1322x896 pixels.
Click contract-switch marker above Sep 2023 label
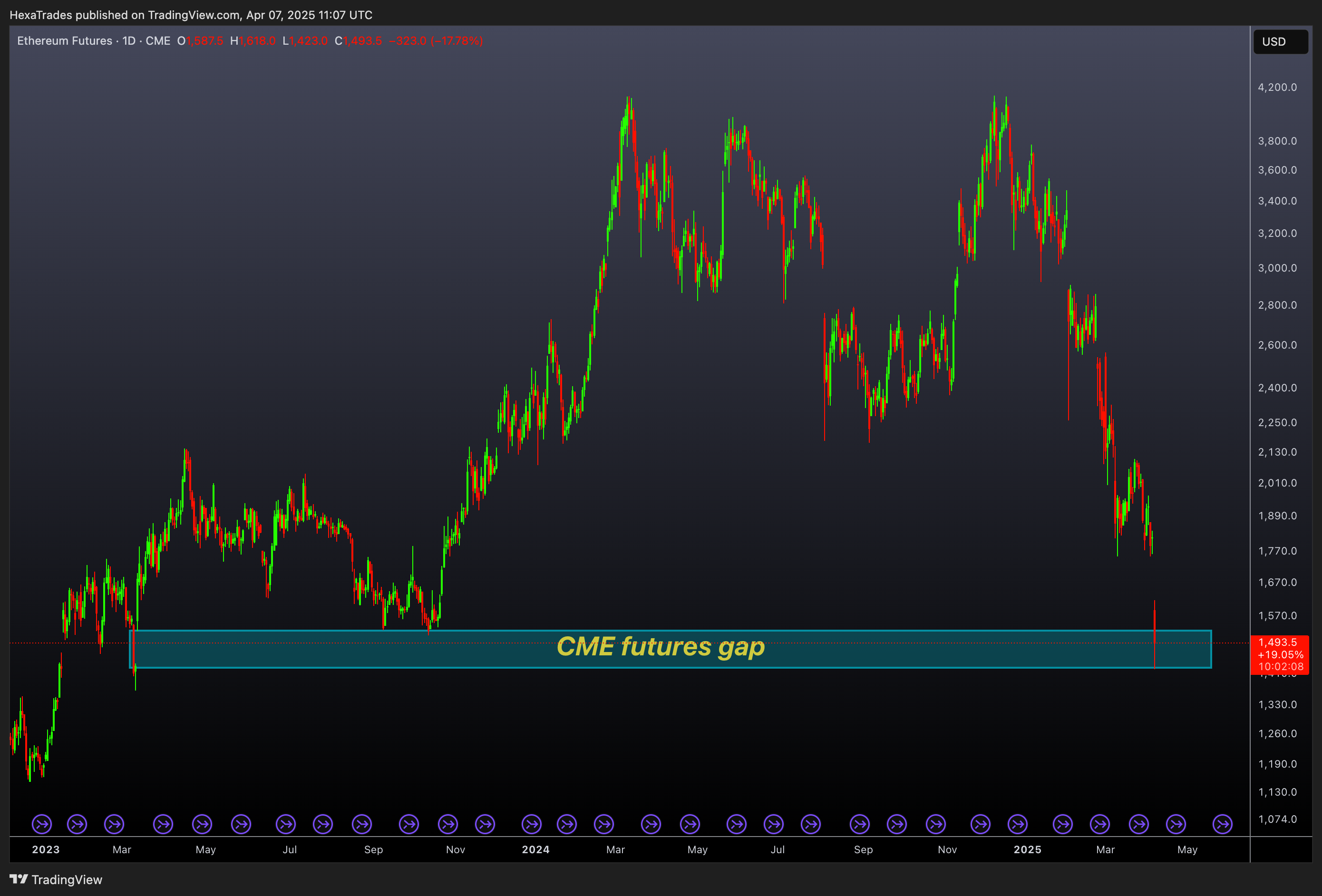pyautogui.click(x=362, y=824)
